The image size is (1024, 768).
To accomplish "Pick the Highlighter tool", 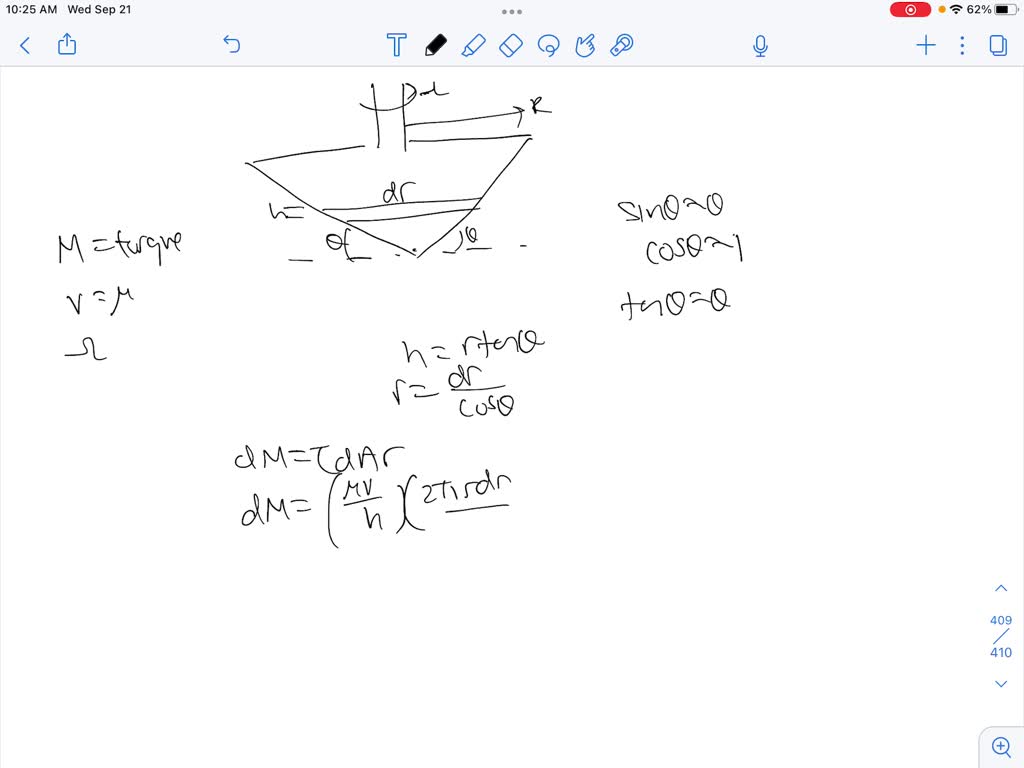I will (x=474, y=45).
